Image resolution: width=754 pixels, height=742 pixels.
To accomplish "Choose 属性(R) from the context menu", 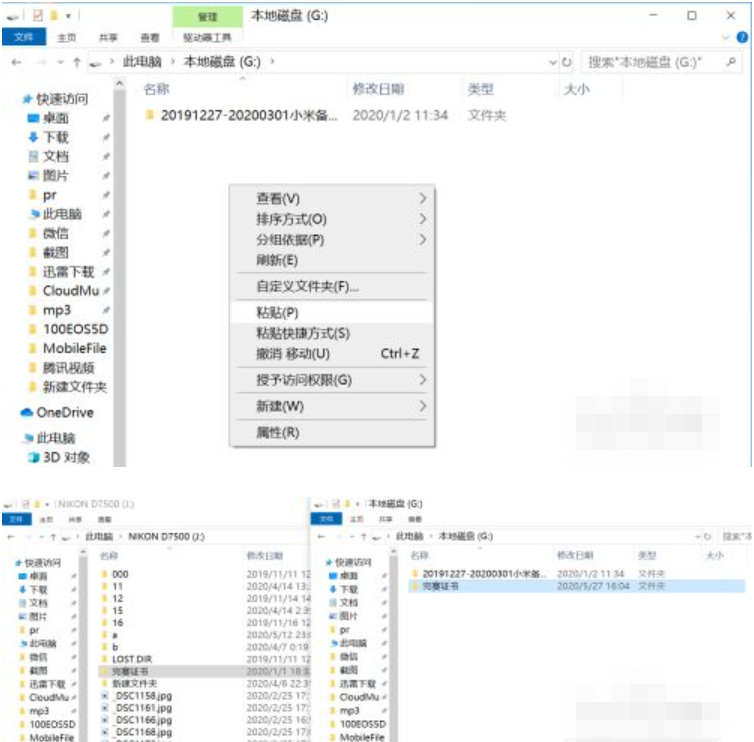I will [x=278, y=432].
